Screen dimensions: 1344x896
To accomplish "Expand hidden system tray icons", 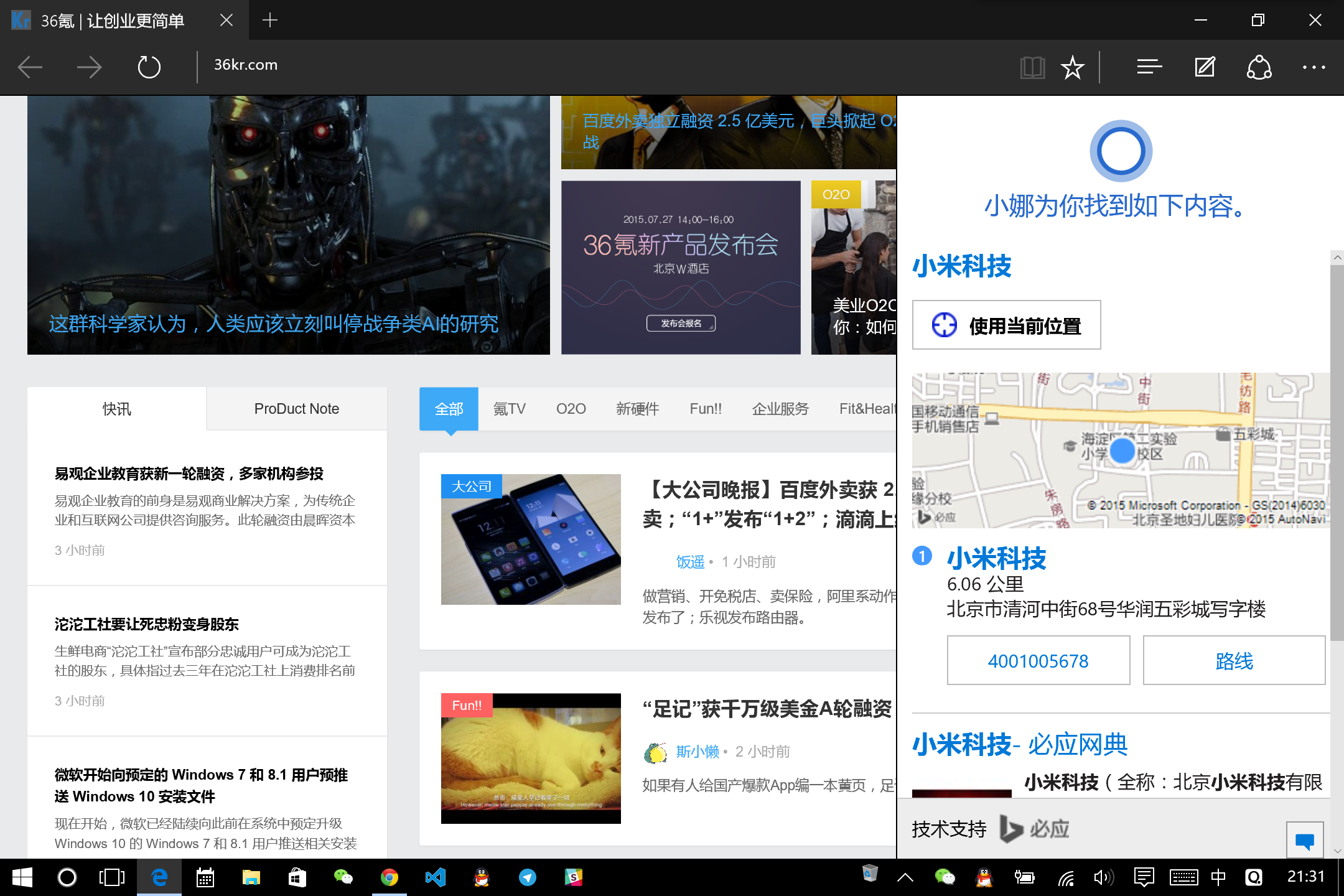I will (904, 877).
